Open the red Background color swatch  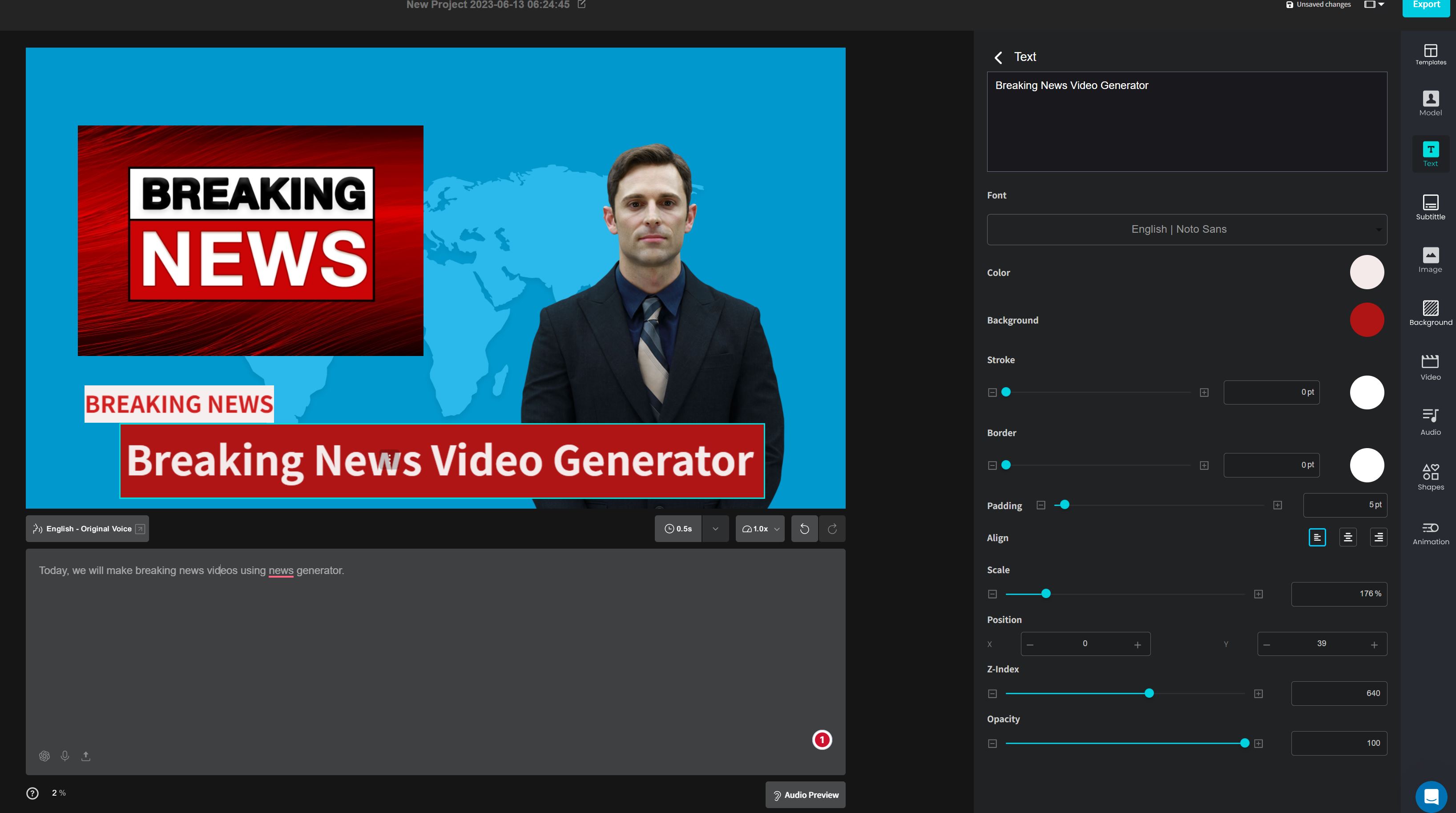pos(1366,320)
